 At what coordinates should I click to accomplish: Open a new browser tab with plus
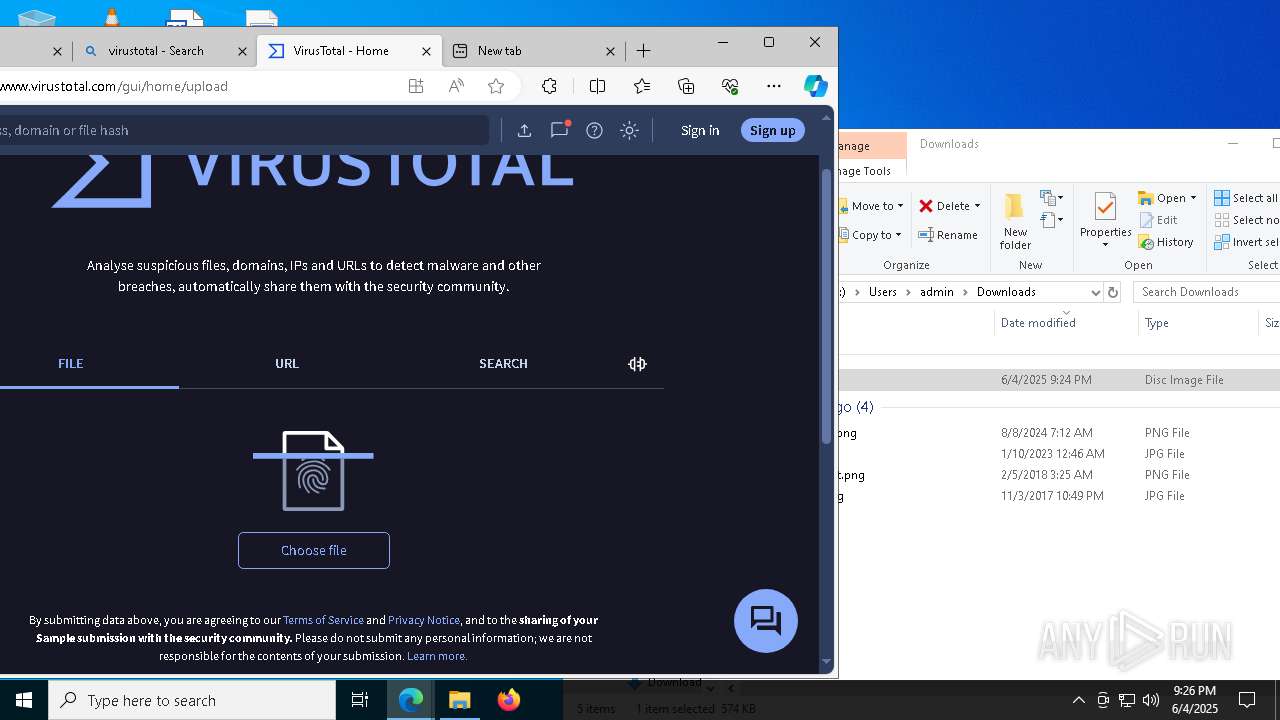click(x=644, y=51)
